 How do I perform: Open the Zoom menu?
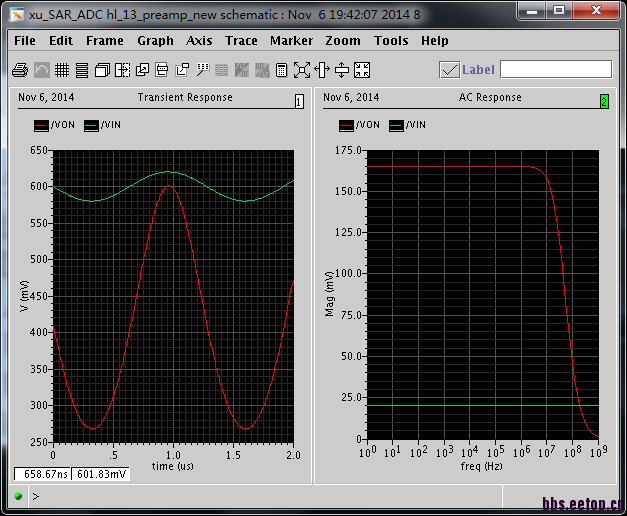click(x=343, y=41)
